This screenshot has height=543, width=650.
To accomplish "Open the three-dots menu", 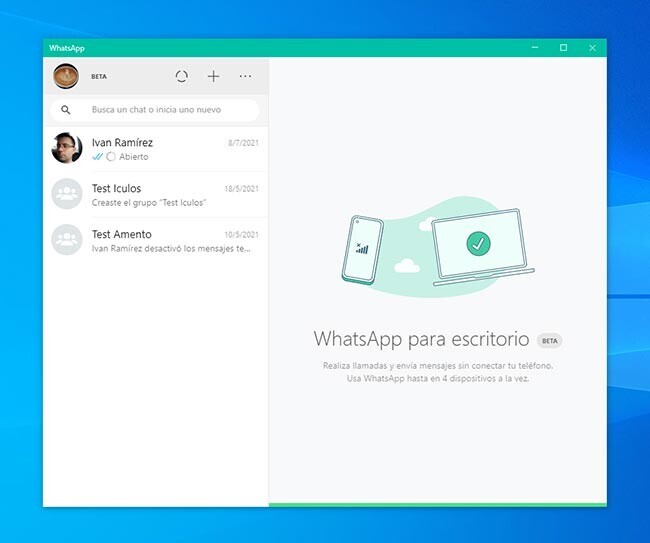I will click(245, 76).
